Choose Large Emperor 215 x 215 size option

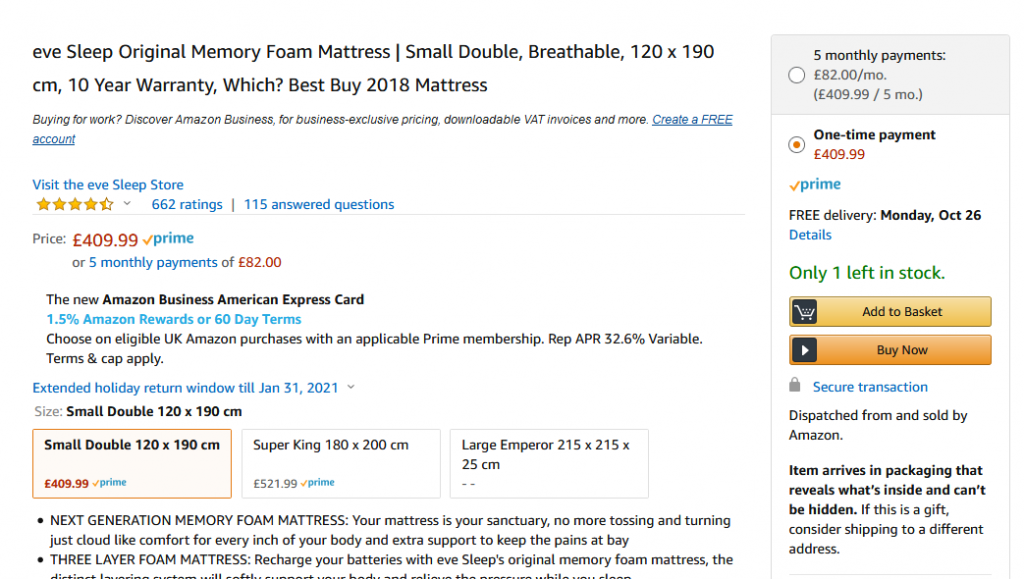pyautogui.click(x=549, y=463)
